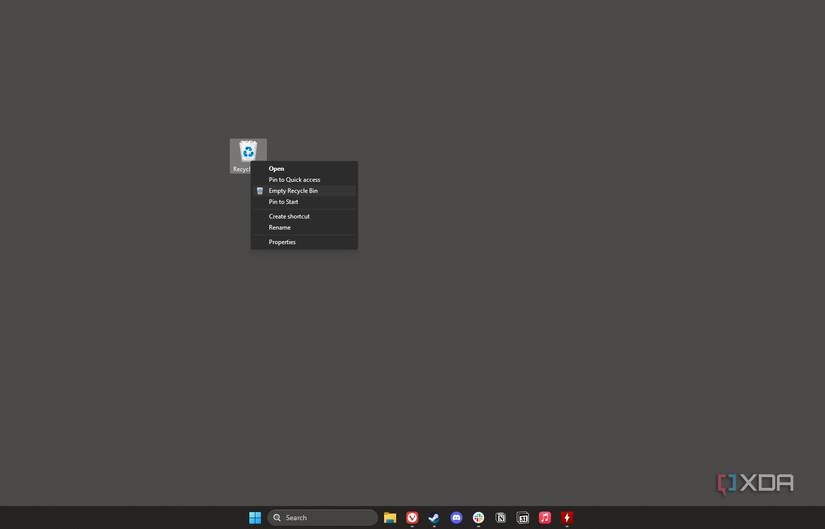Open the red lightning bolt app
Screen dimensions: 825x529
567,517
